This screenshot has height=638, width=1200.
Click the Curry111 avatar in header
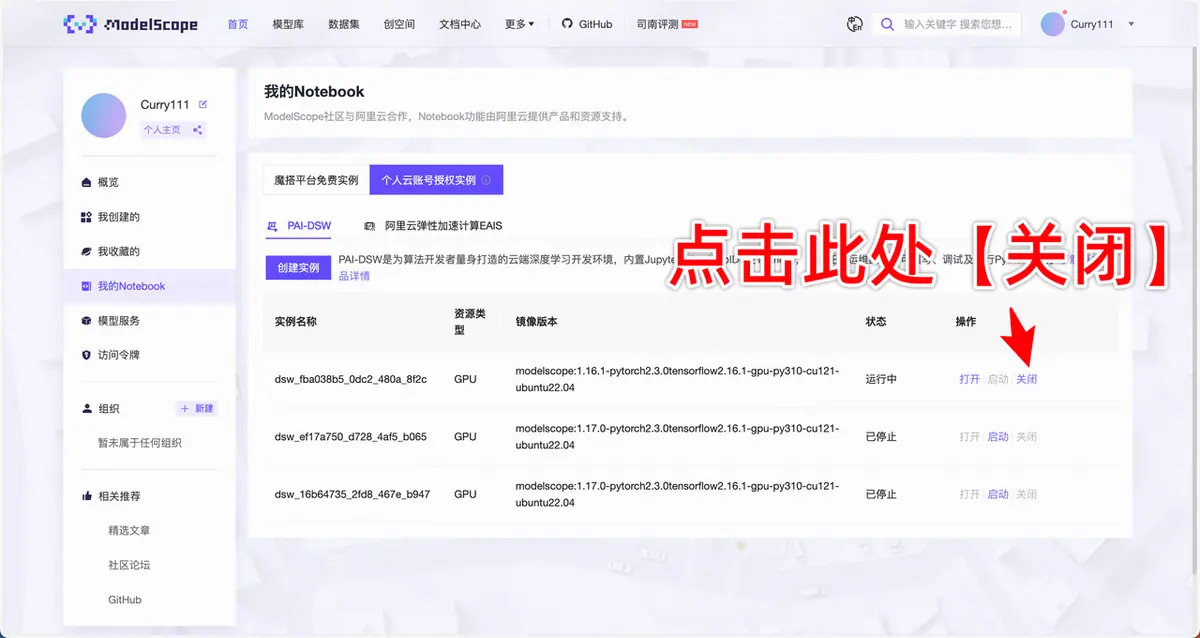pos(1052,24)
